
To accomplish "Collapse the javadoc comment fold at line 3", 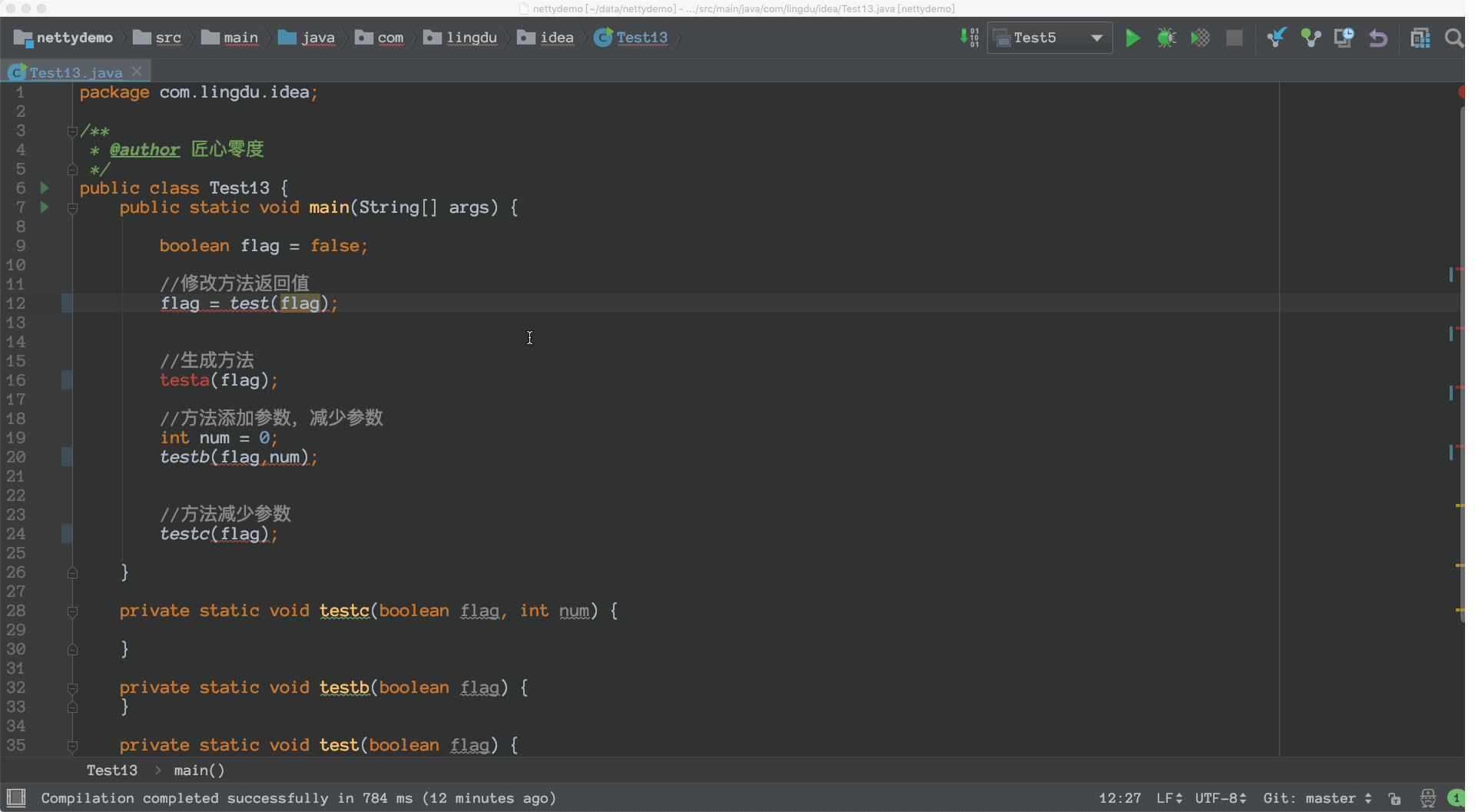I will pos(73,131).
